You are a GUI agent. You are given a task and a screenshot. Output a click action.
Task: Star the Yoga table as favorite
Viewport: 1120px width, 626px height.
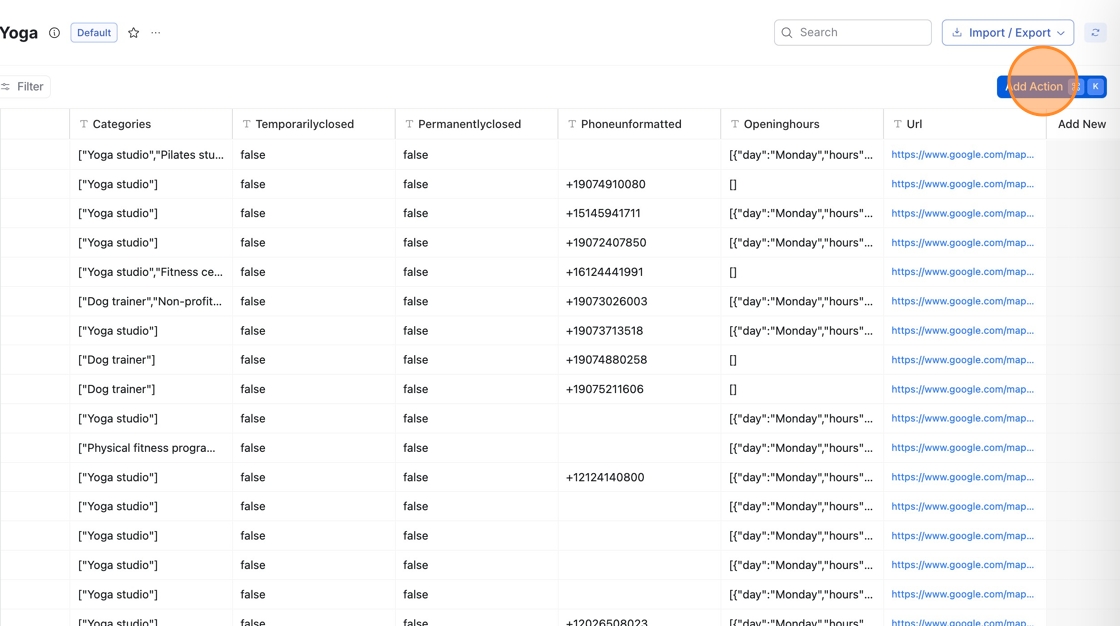point(134,33)
